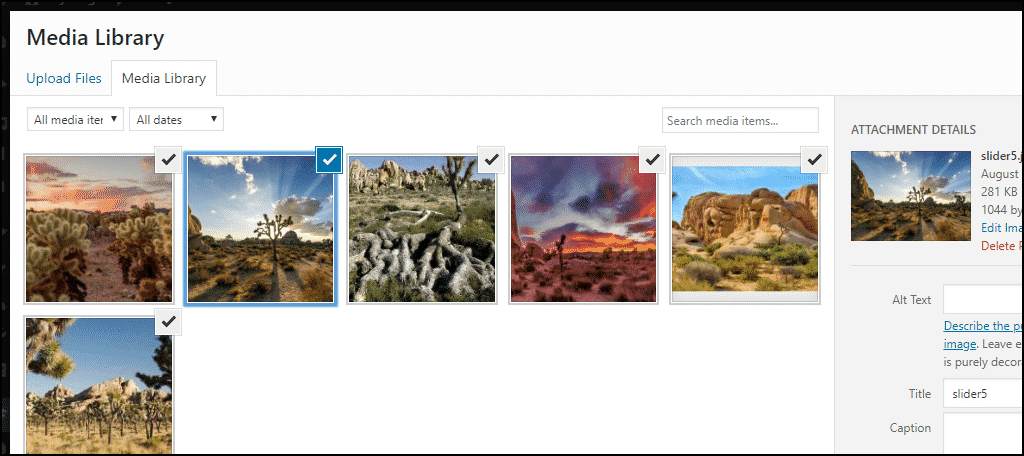Select the cholla cactus sunset thumbnail
Screen dimensions: 1024x456
click(x=99, y=229)
